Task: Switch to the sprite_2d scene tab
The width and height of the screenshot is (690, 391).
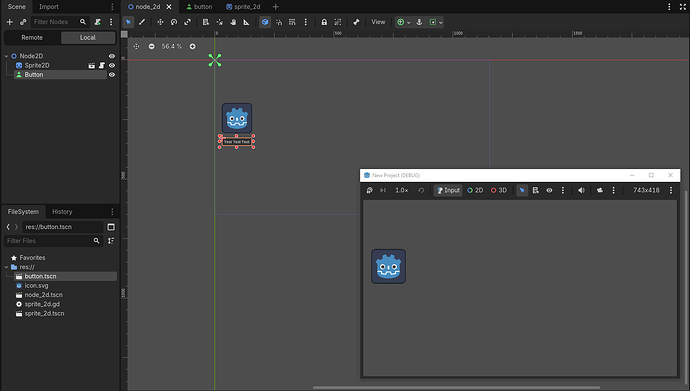Action: click(x=243, y=7)
